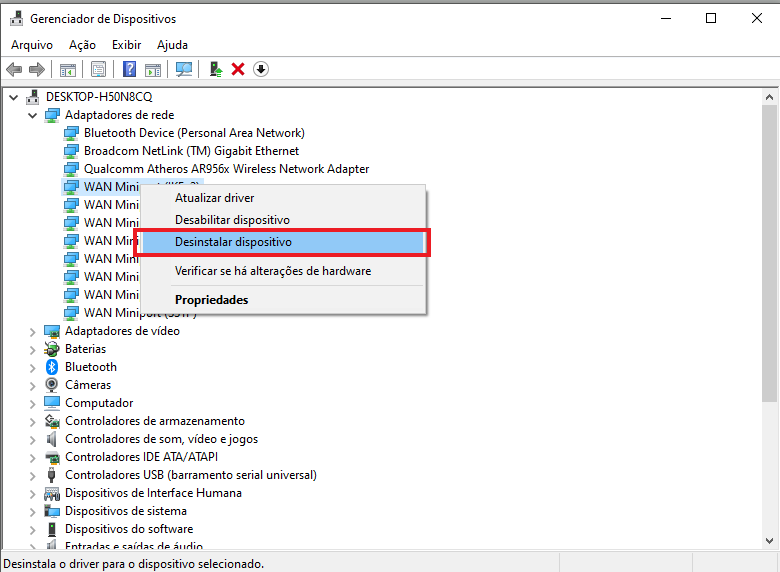Click the Forward arrow toolbar icon
The image size is (780, 572).
pos(37,69)
